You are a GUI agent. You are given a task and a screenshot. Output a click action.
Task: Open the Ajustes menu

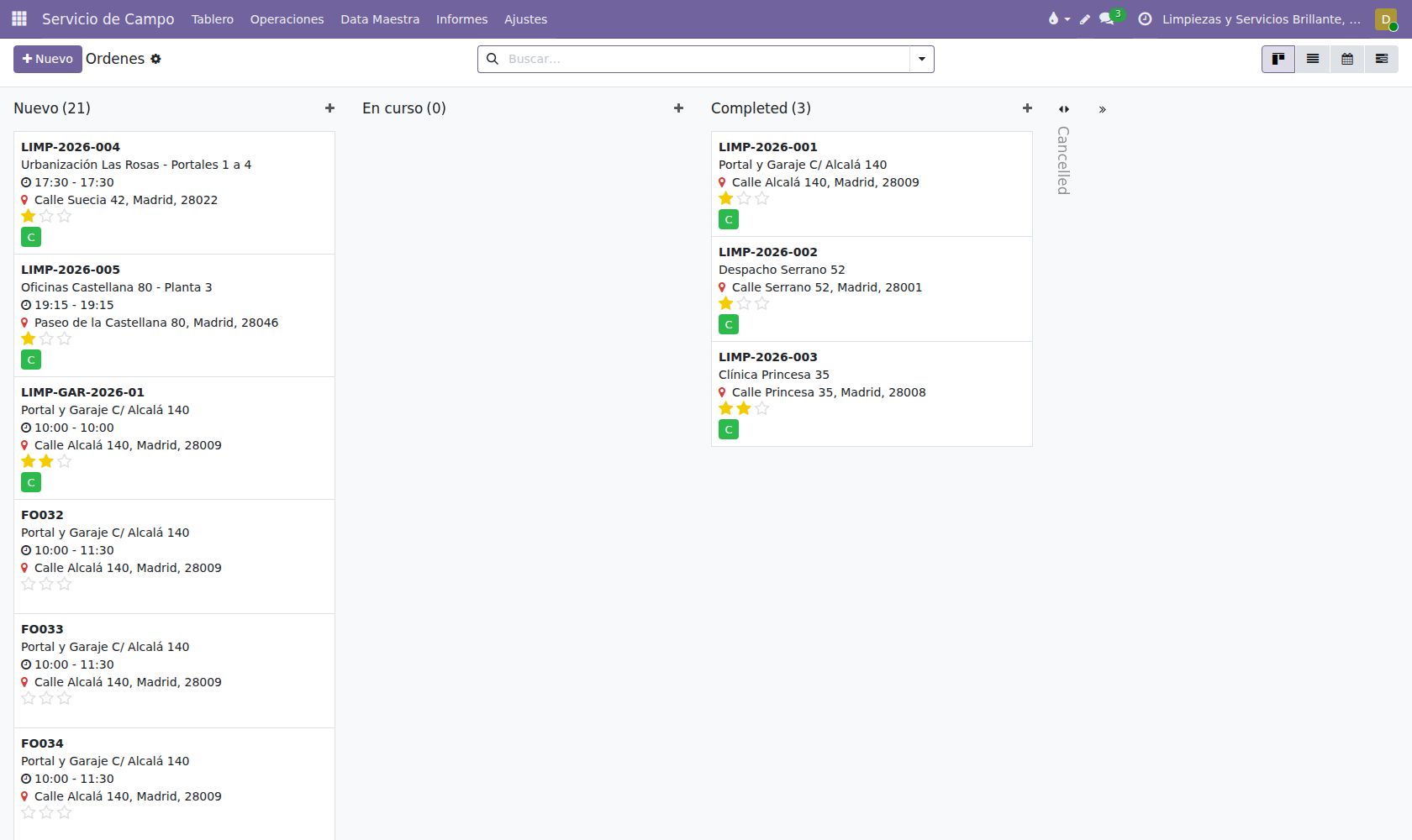click(x=525, y=19)
